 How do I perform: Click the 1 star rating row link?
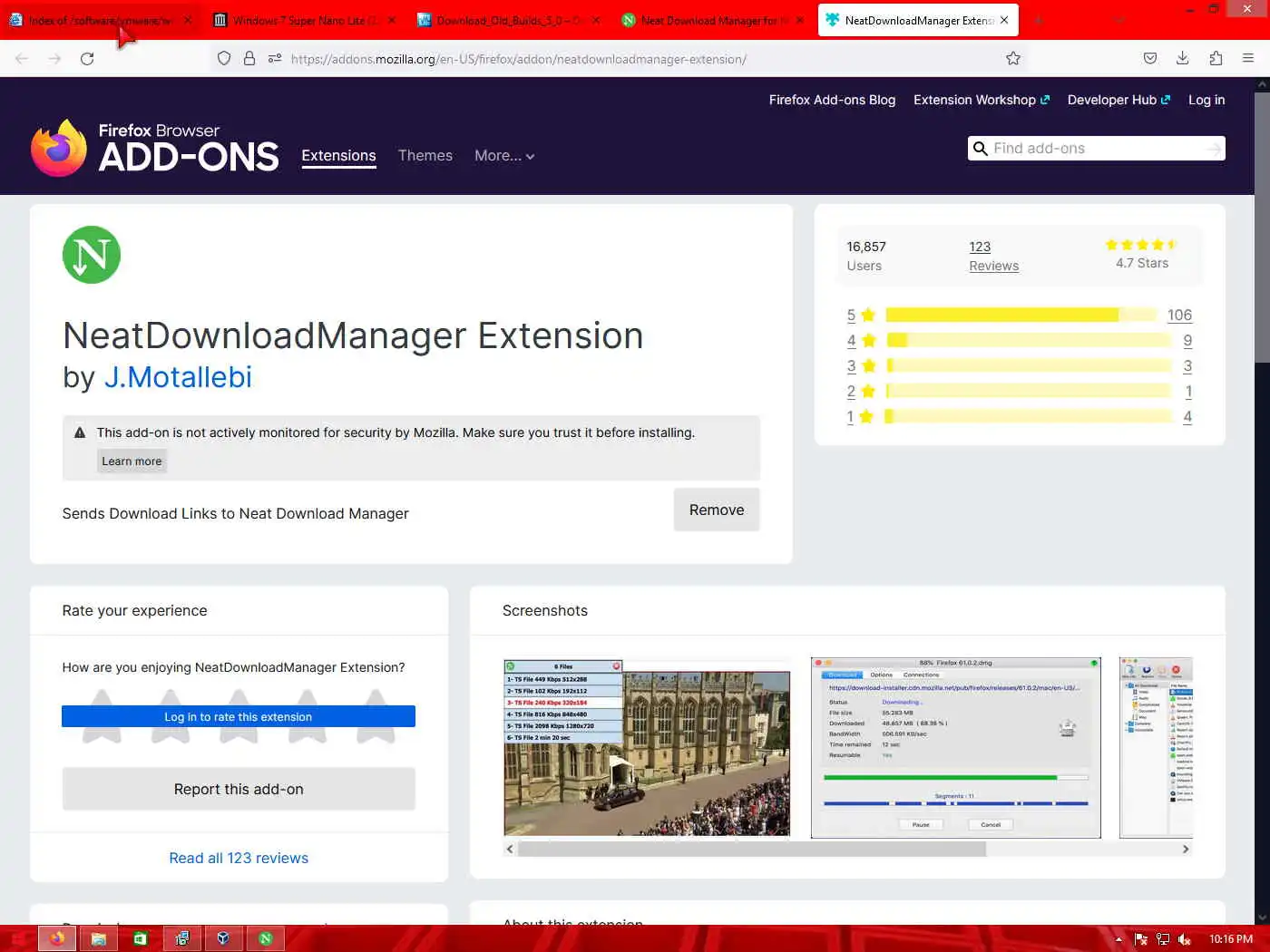[x=851, y=416]
